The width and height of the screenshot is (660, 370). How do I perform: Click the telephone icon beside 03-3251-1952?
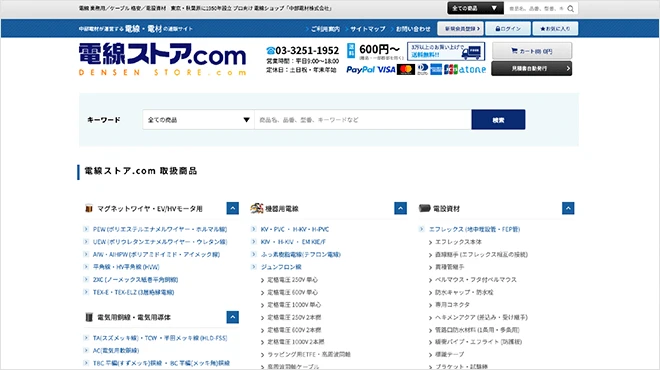pos(270,51)
